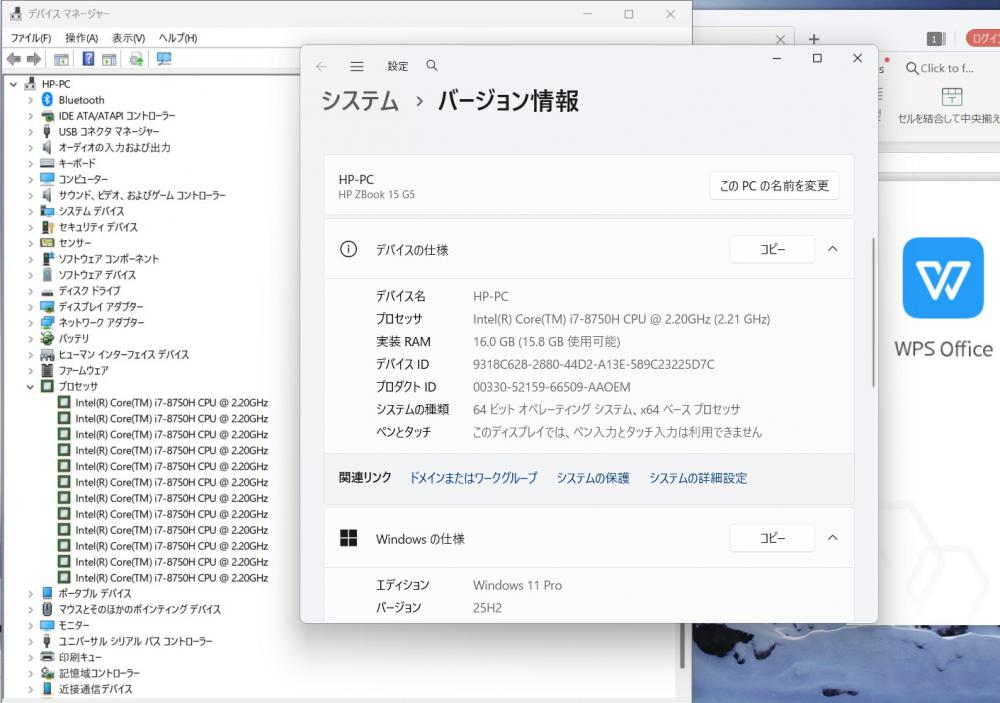
Task: Collapse the プロセッサ tree node
Action: click(x=30, y=387)
